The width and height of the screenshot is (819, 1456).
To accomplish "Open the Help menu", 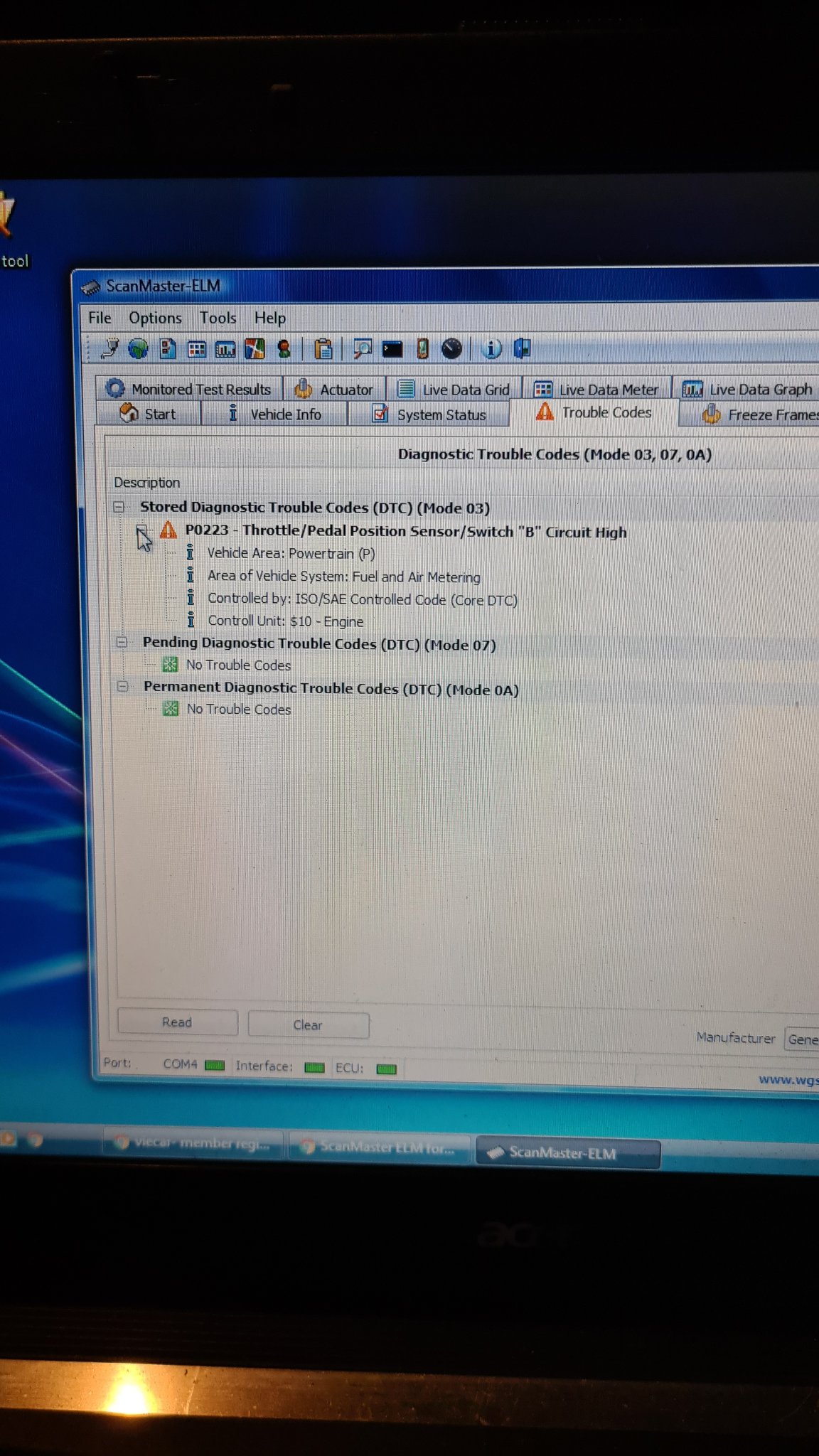I will pos(270,318).
